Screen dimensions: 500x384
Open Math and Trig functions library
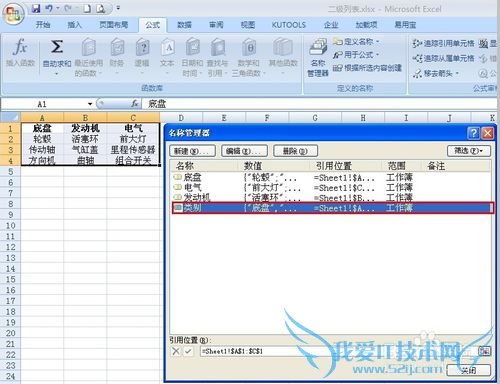[x=248, y=57]
